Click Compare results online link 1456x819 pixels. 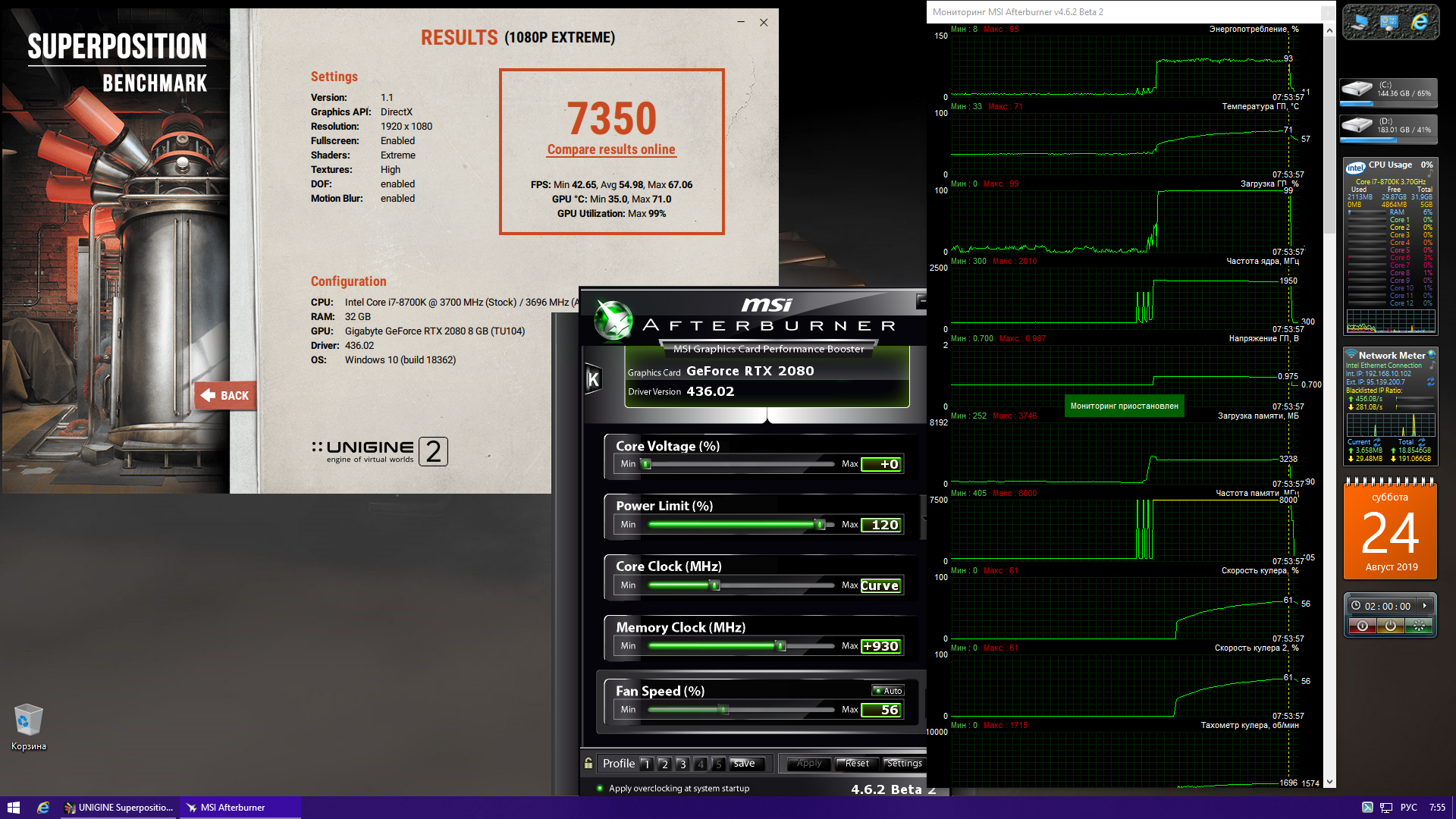click(611, 150)
